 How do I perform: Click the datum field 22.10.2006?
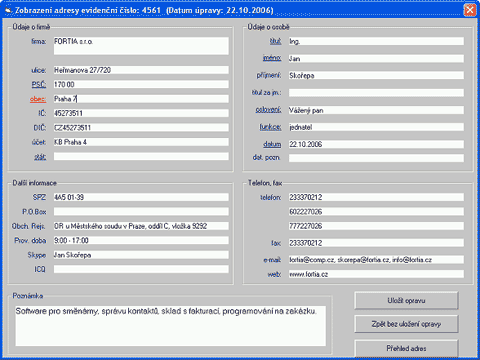(x=376, y=144)
